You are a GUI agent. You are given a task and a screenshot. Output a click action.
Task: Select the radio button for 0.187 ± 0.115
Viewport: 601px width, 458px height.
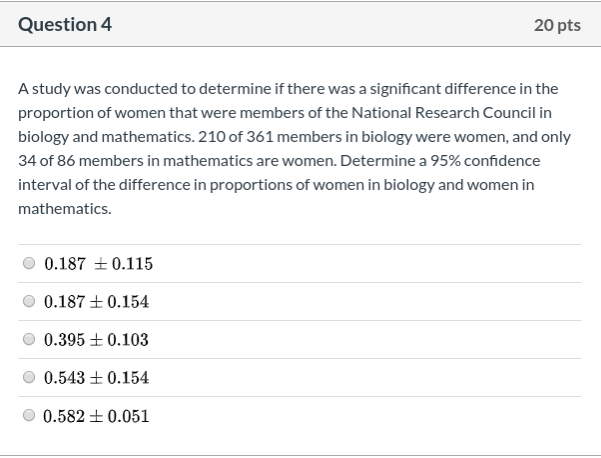pyautogui.click(x=29, y=264)
